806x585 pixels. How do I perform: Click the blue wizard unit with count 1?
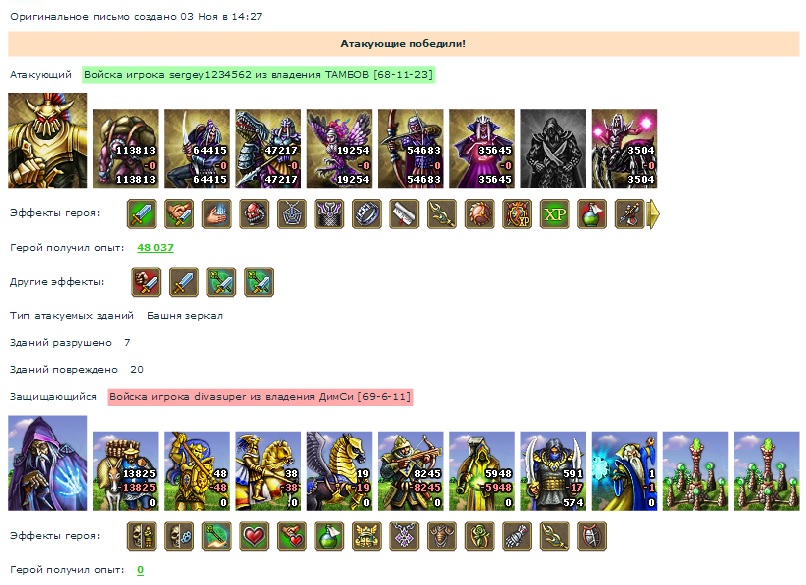625,471
